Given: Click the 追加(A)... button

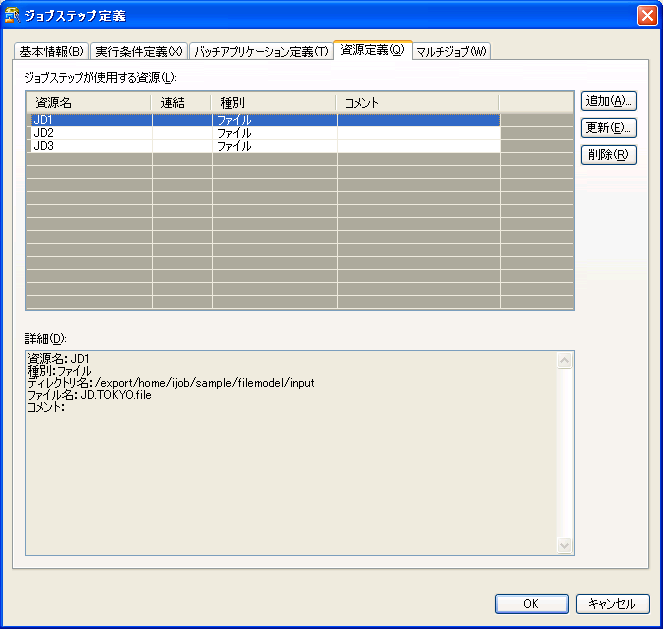Looking at the screenshot, I should pos(608,101).
